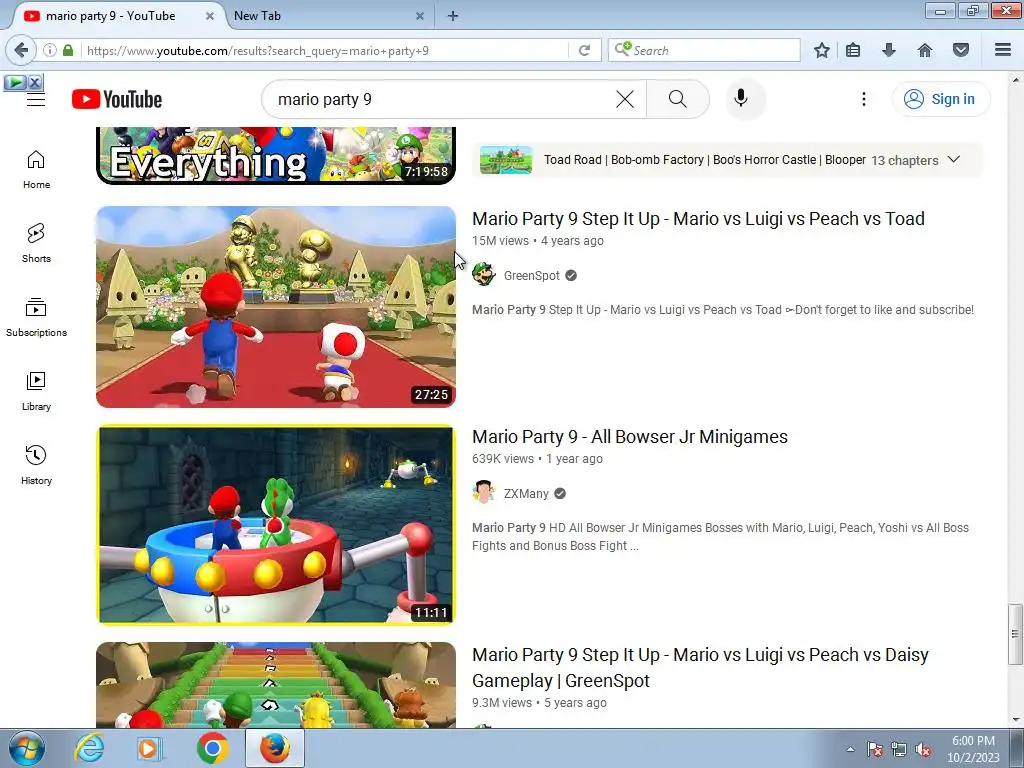
Task: Click the YouTube logo
Action: pyautogui.click(x=117, y=99)
